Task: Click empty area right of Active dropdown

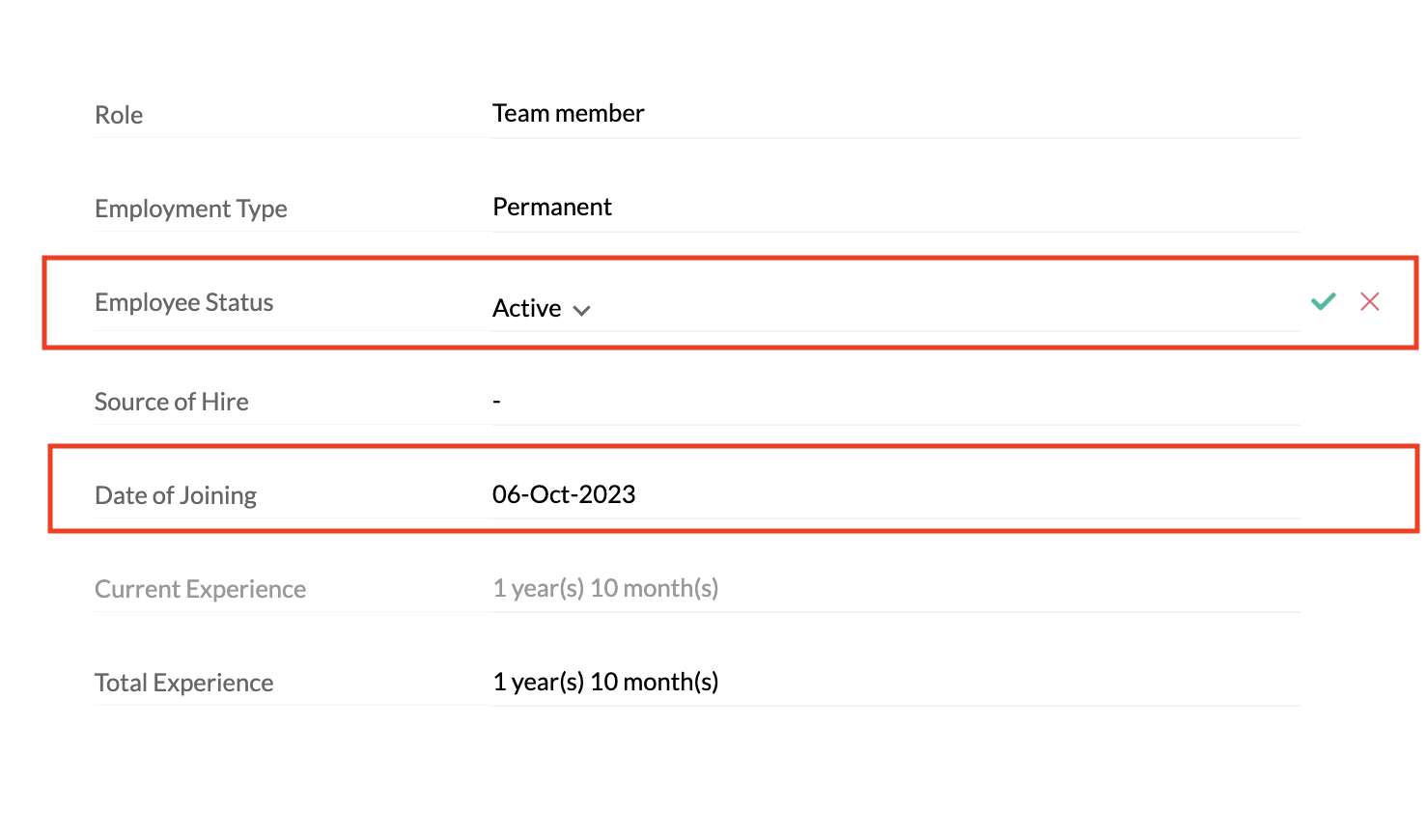Action: point(917,308)
